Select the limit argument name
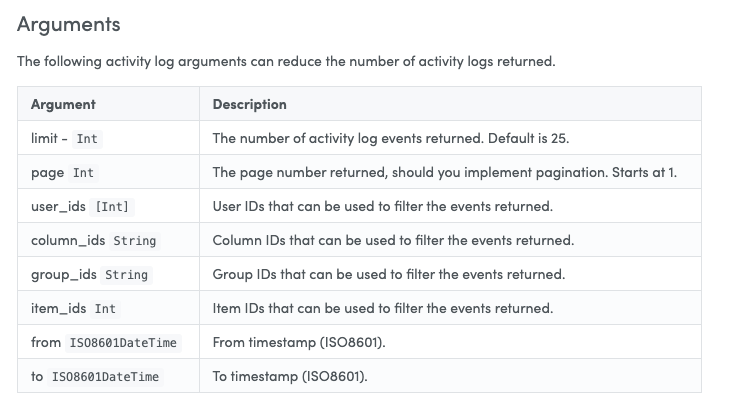Viewport: 754px width, 405px height. tap(44, 139)
